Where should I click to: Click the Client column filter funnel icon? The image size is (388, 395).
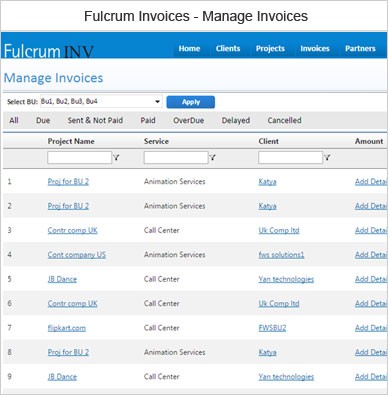point(327,158)
